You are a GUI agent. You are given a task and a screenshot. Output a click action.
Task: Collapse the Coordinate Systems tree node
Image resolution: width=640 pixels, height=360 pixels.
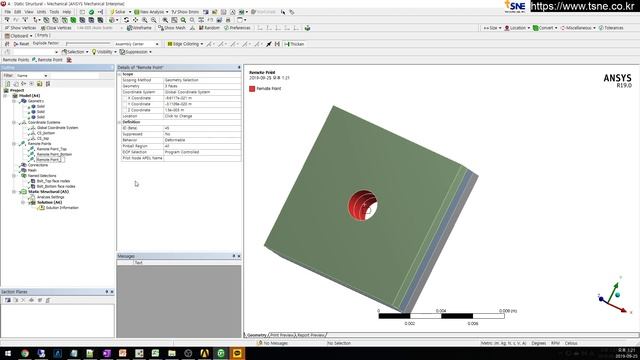(14, 122)
